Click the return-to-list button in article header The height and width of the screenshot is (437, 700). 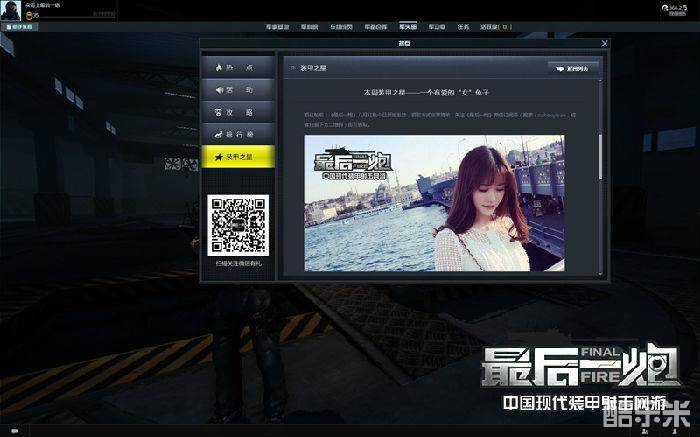click(x=573, y=68)
